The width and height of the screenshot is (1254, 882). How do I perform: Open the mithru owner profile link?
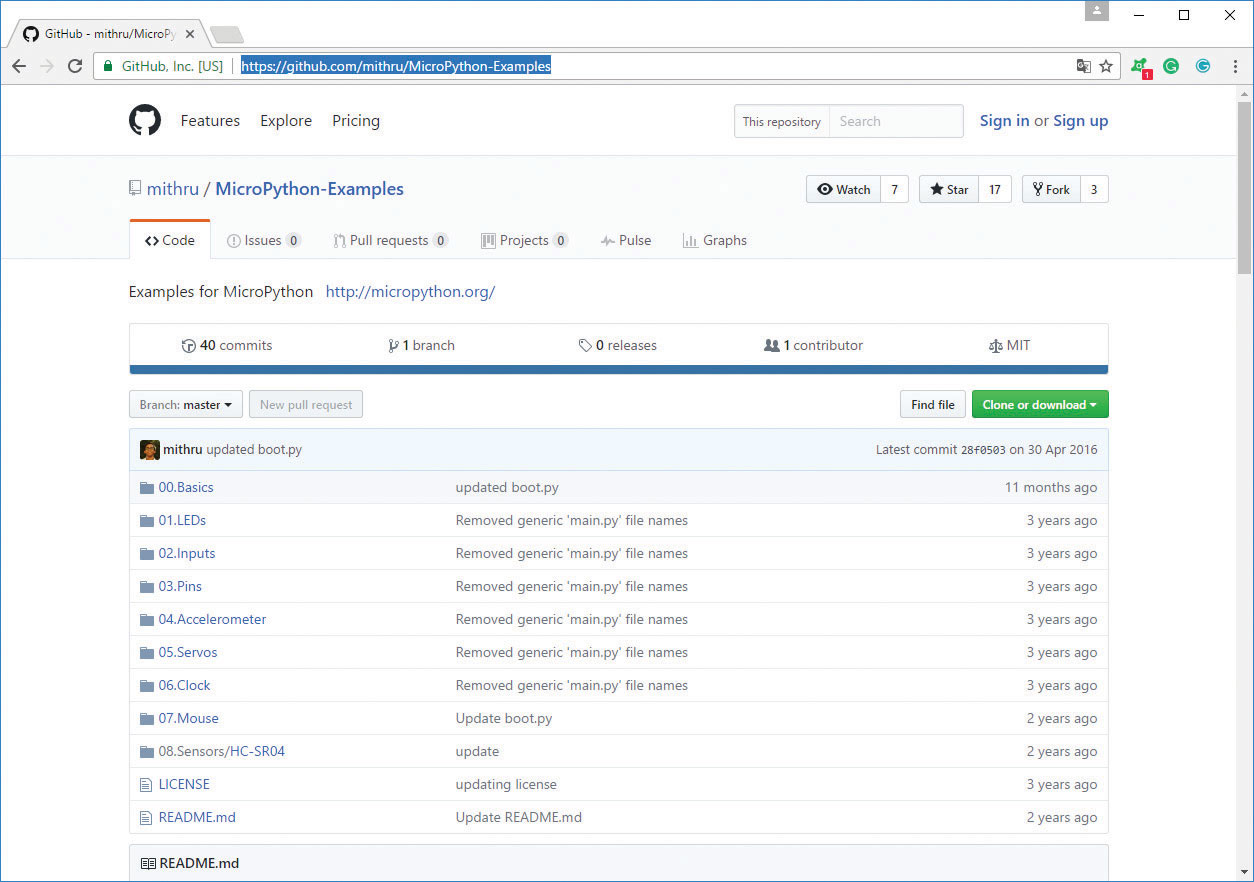[x=173, y=189]
